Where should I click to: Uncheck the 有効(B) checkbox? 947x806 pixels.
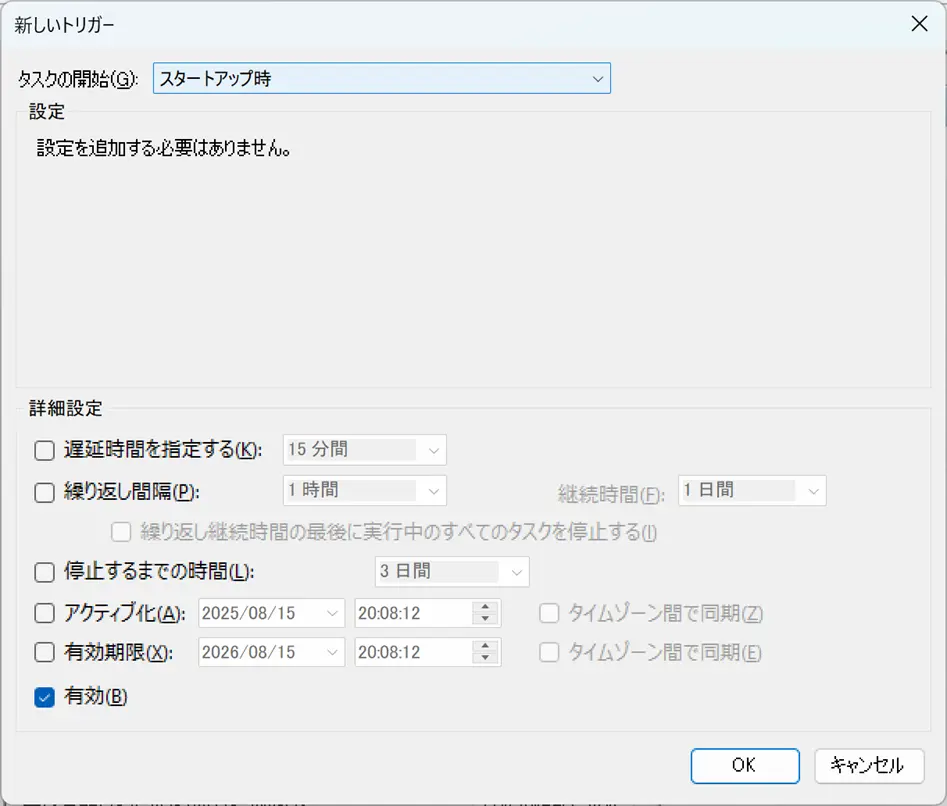pos(45,697)
